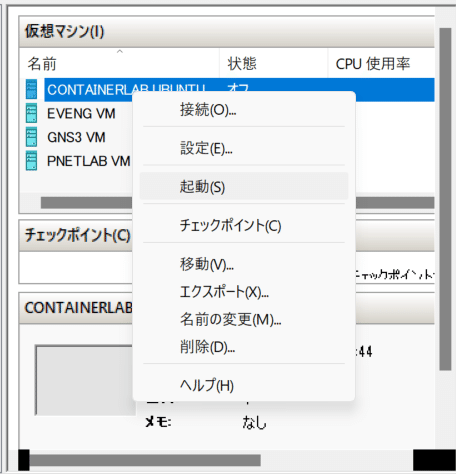Select the PNETLAB VM row
The image size is (456, 474).
tap(89, 161)
